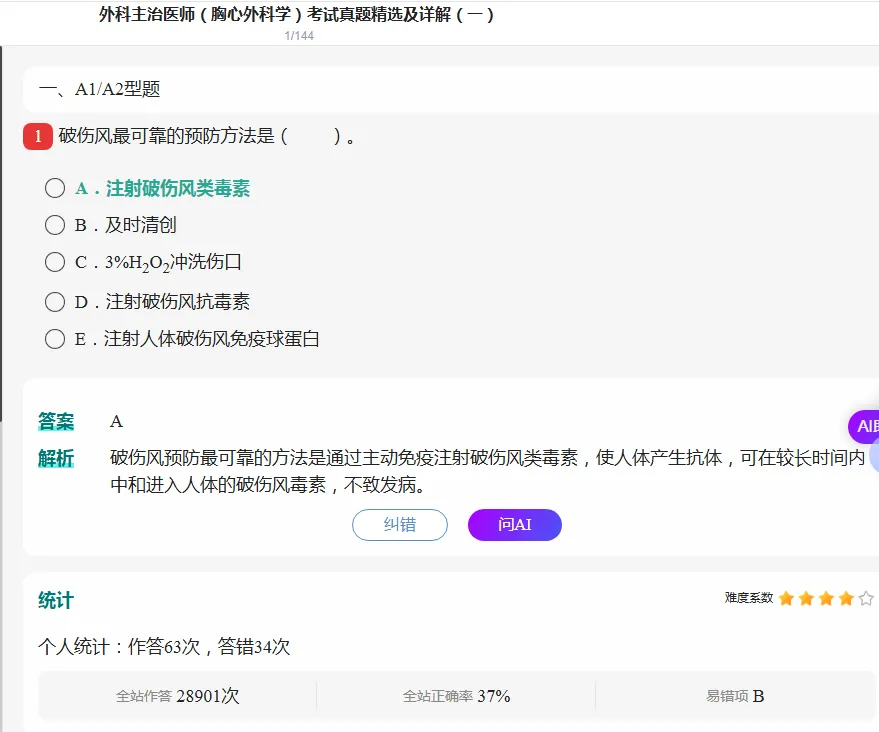This screenshot has height=732, width=879.
Task: Open the AI floating button at right edge
Action: click(x=864, y=427)
